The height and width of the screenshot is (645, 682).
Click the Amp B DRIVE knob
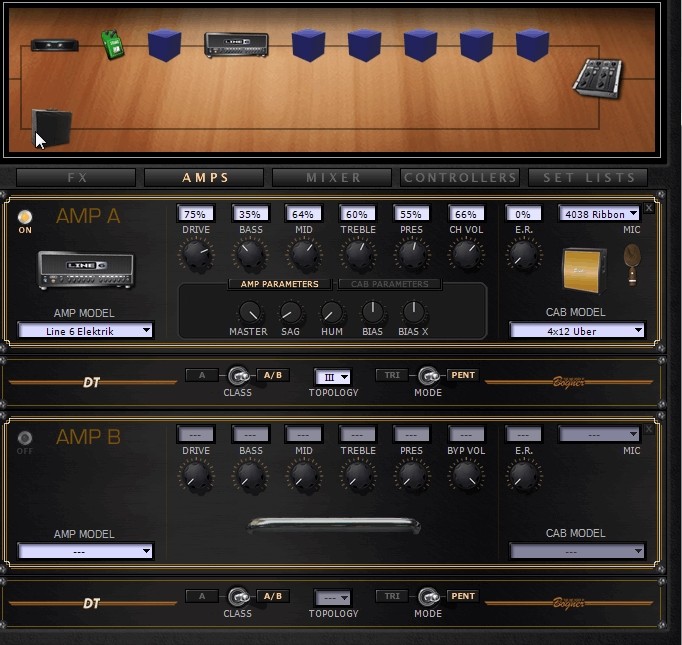196,476
